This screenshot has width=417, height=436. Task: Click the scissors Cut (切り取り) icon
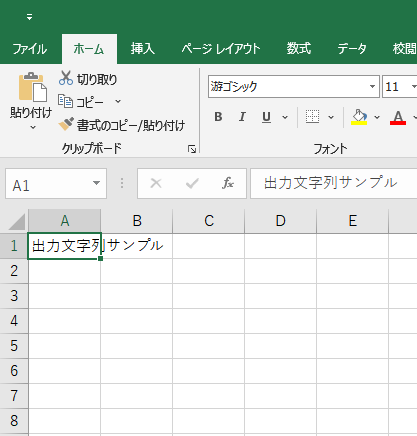(x=66, y=78)
